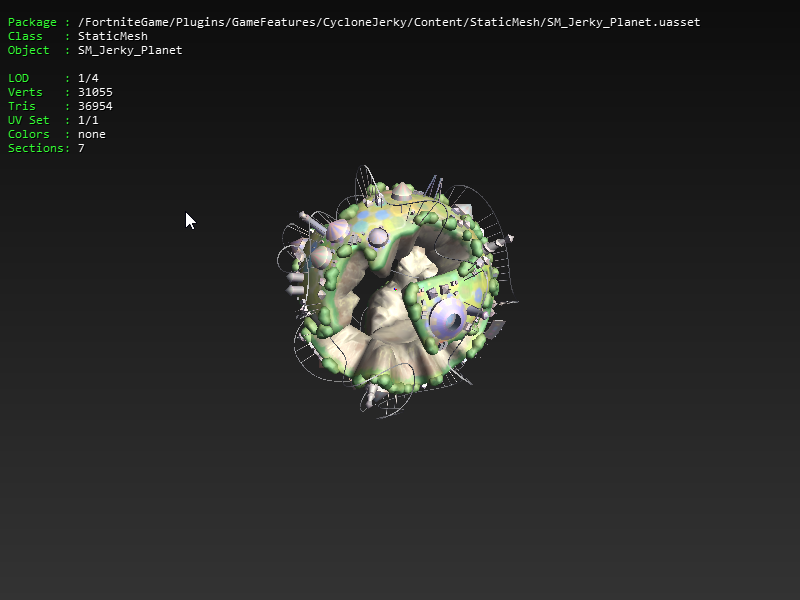Click the Colors value none
This screenshot has width=800, height=600.
pyautogui.click(x=92, y=134)
